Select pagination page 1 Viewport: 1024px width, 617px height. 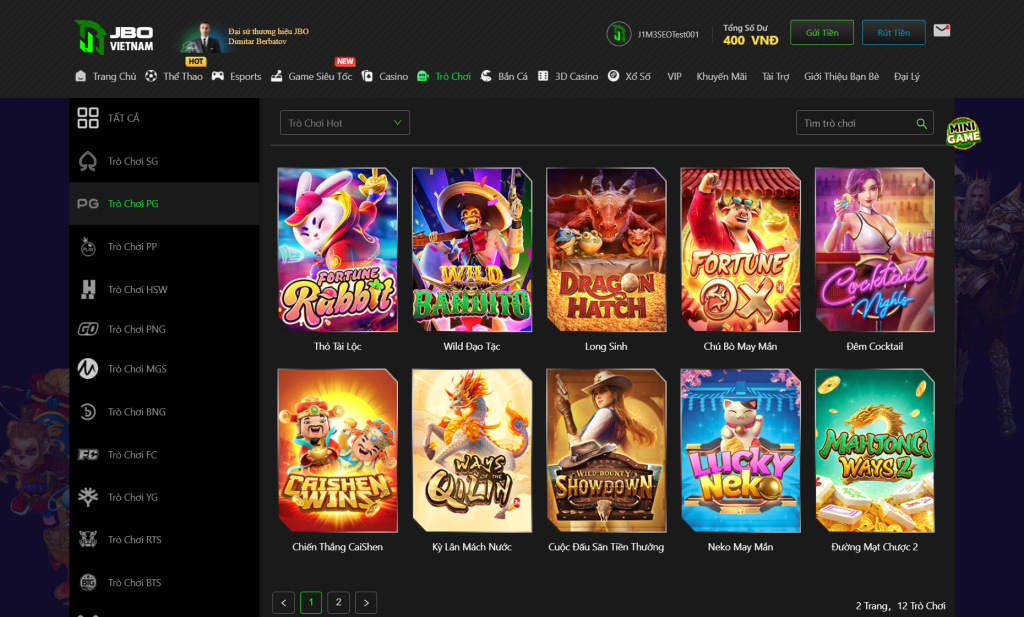311,602
